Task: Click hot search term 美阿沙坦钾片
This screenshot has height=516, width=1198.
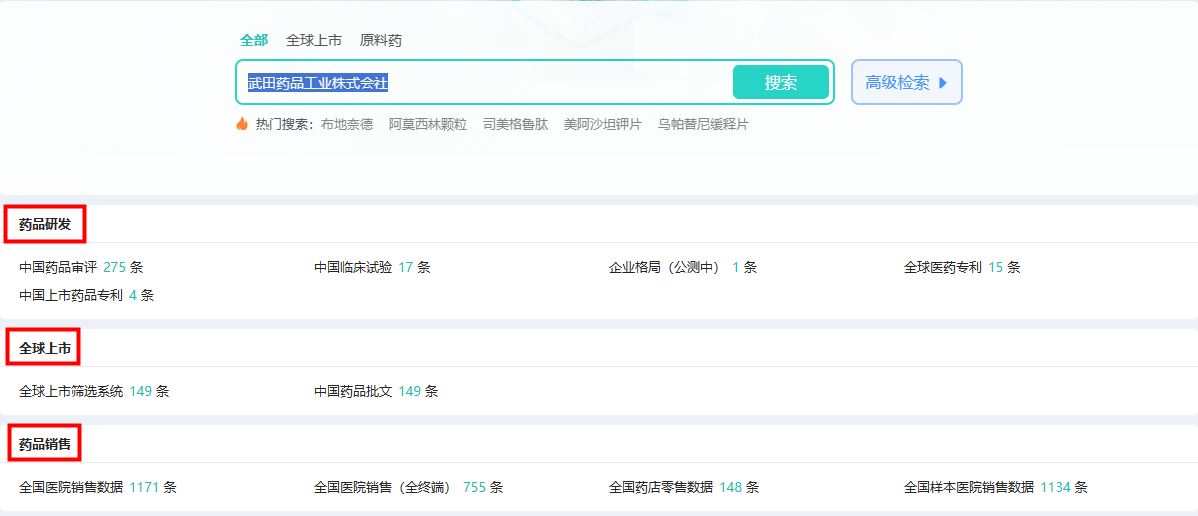Action: click(603, 125)
